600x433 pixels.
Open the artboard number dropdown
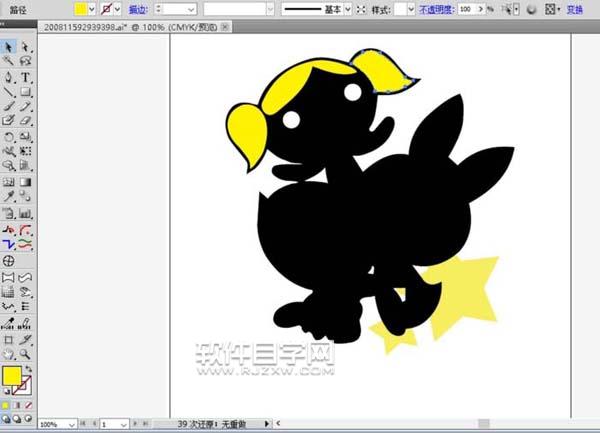pos(124,425)
